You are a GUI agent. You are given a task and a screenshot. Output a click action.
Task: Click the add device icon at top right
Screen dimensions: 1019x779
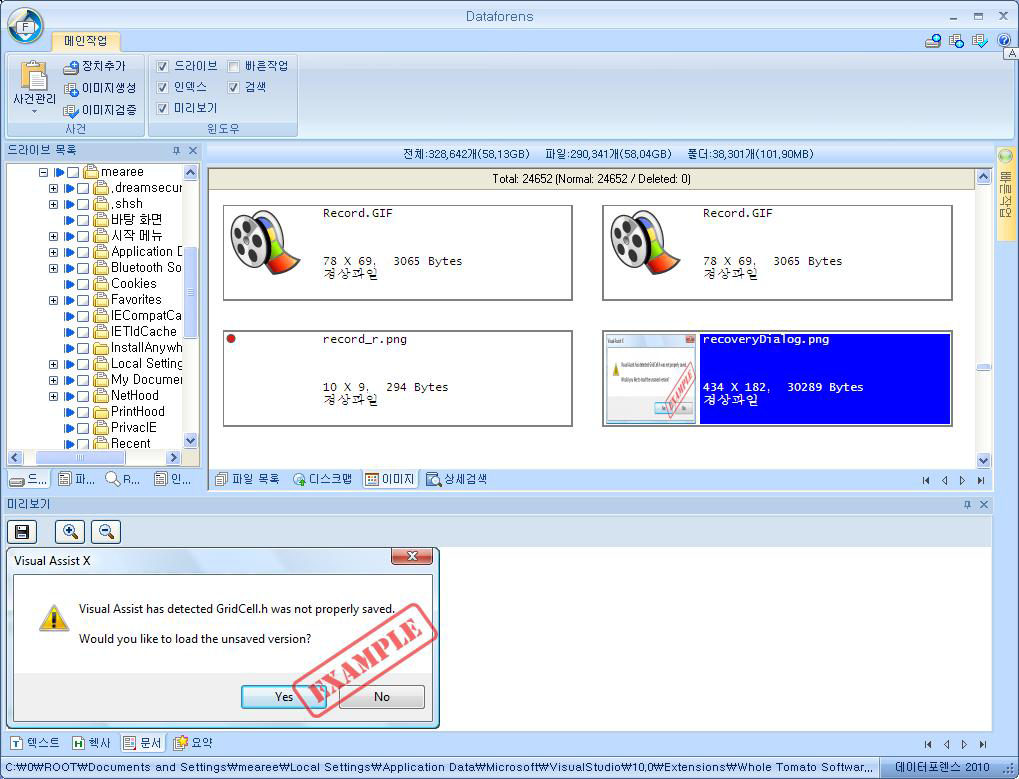(x=933, y=41)
